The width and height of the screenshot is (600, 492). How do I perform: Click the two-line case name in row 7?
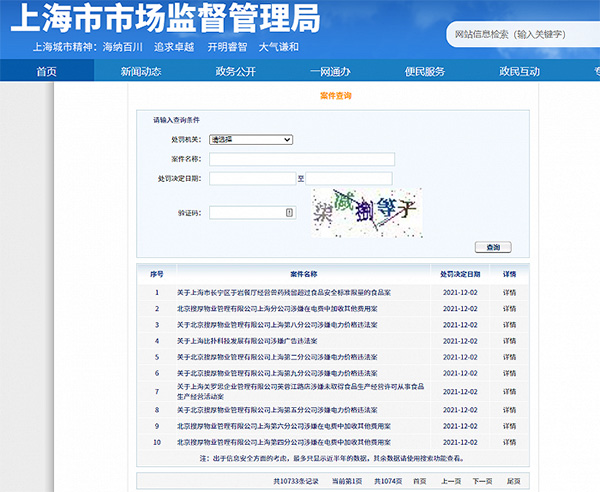coord(300,391)
